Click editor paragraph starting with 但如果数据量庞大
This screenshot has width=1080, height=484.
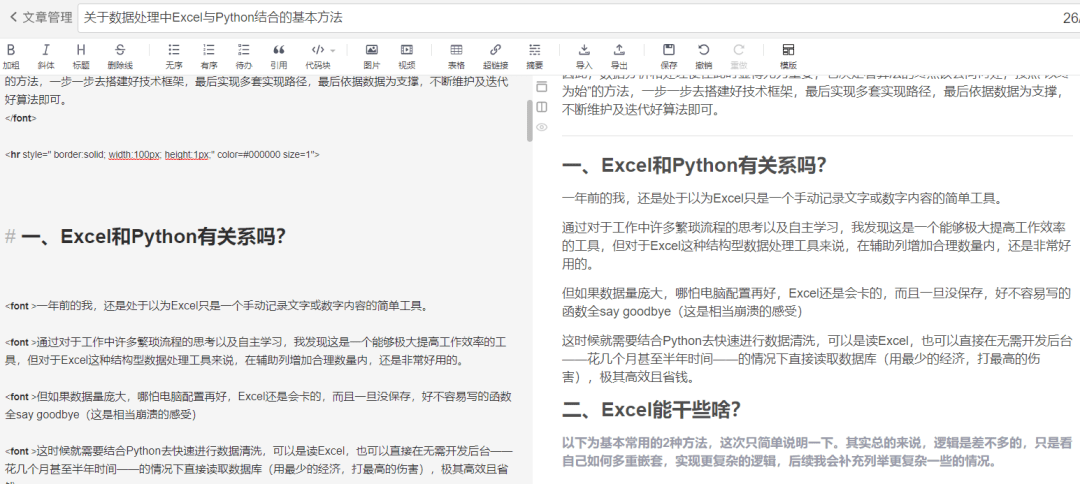click(x=258, y=406)
